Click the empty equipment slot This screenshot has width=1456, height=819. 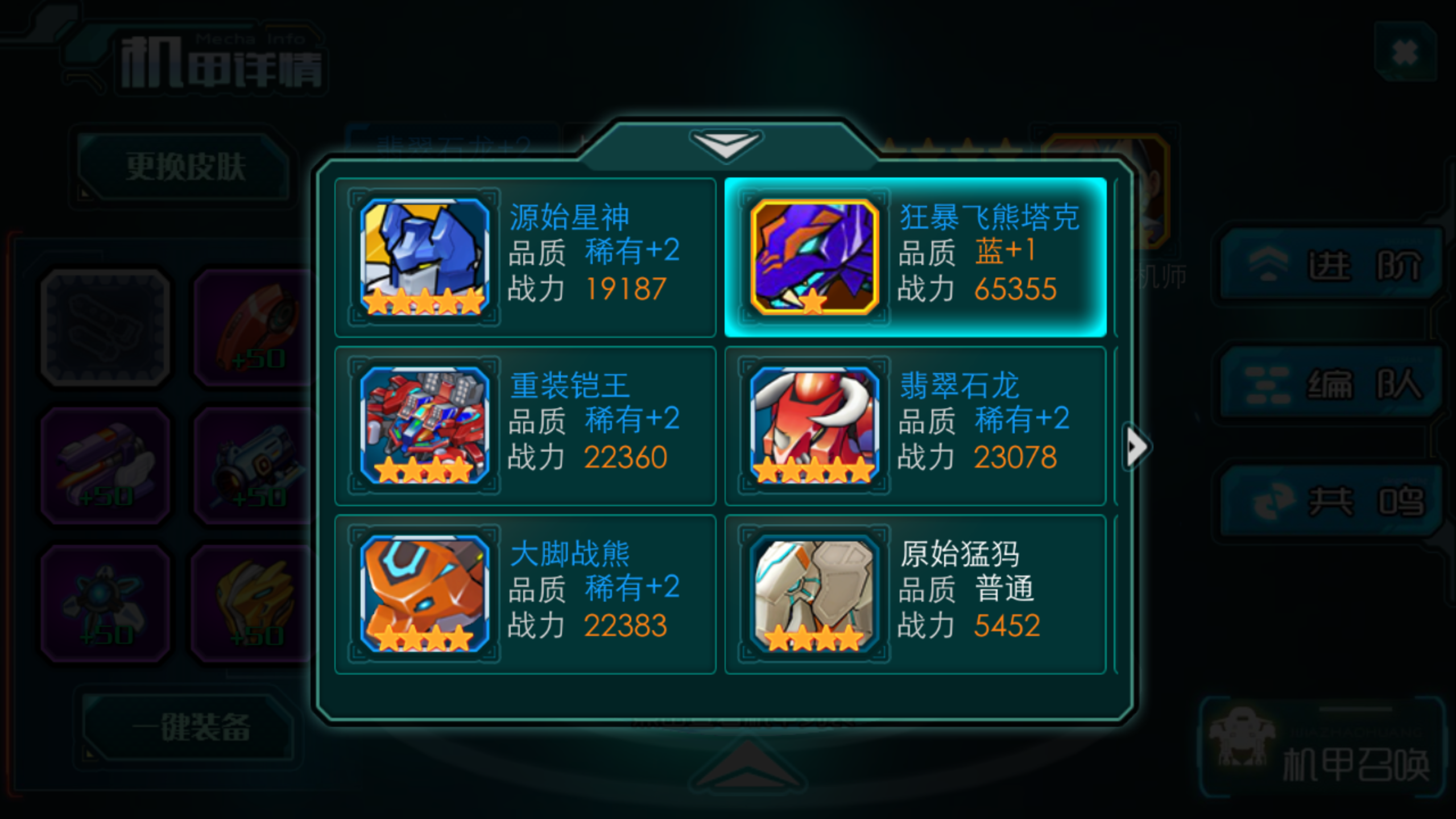pos(106,328)
